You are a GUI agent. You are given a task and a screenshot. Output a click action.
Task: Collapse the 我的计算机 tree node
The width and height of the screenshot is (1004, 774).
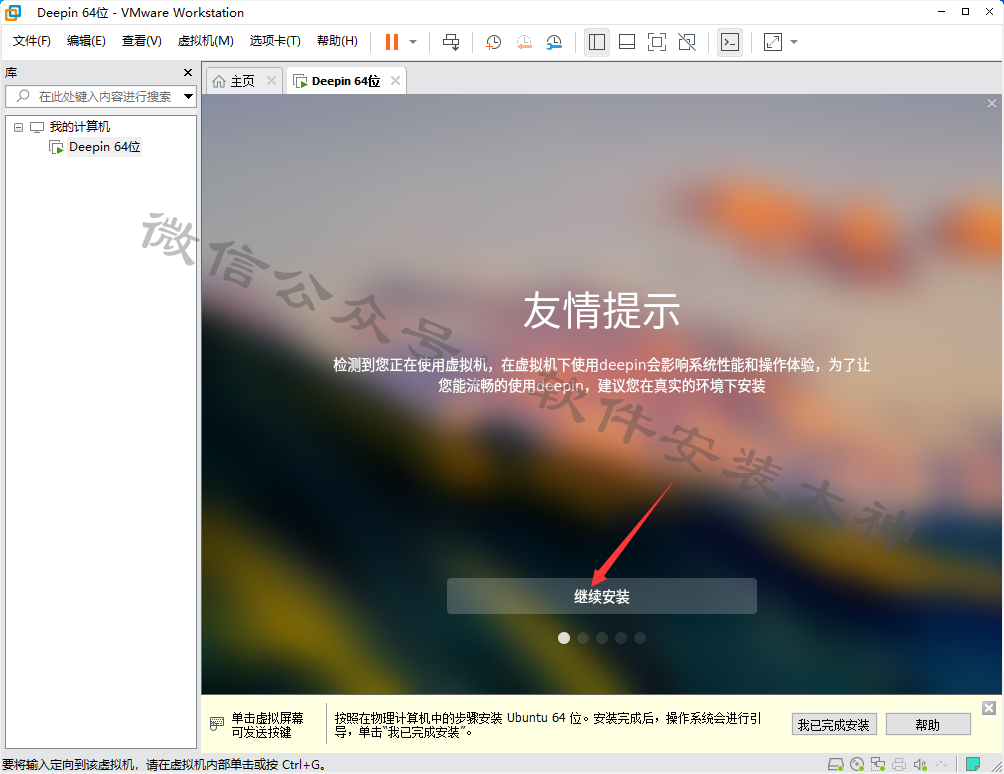[19, 127]
